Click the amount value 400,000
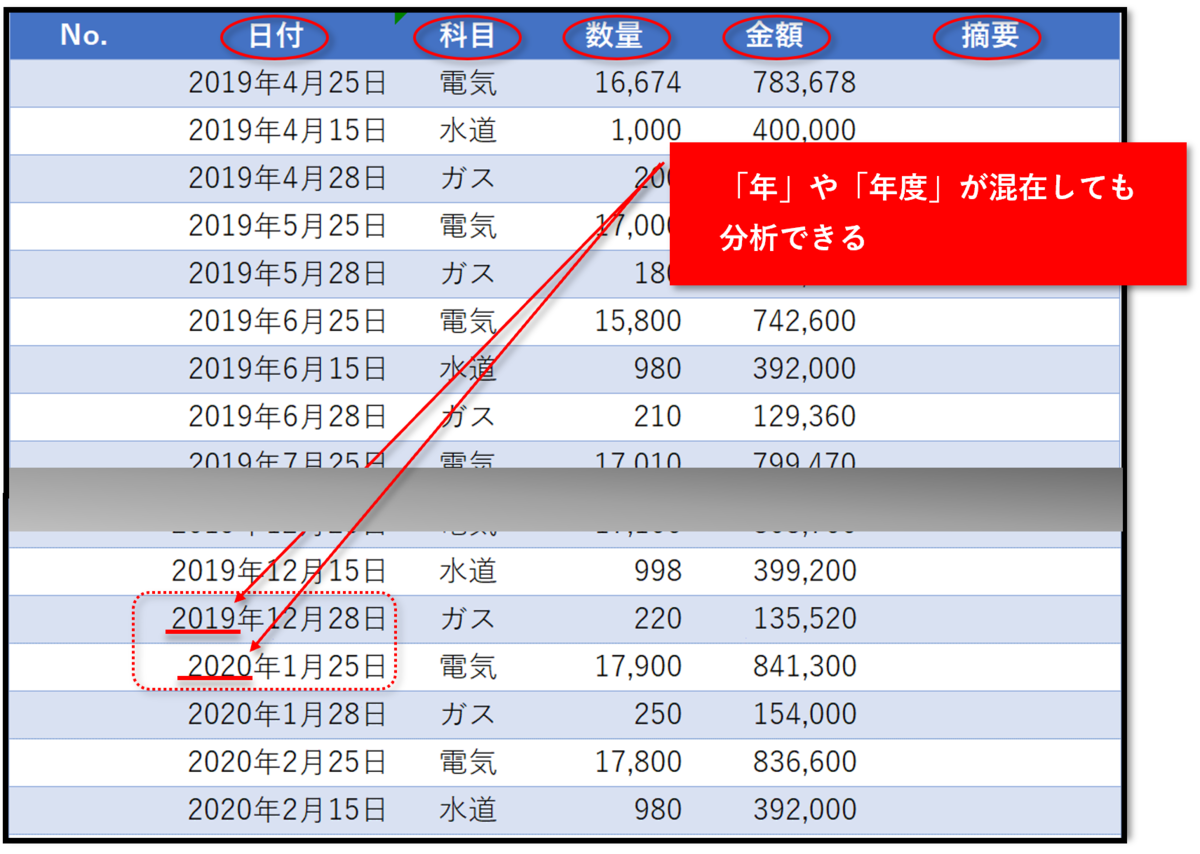This screenshot has height=854, width=1200. pyautogui.click(x=804, y=131)
